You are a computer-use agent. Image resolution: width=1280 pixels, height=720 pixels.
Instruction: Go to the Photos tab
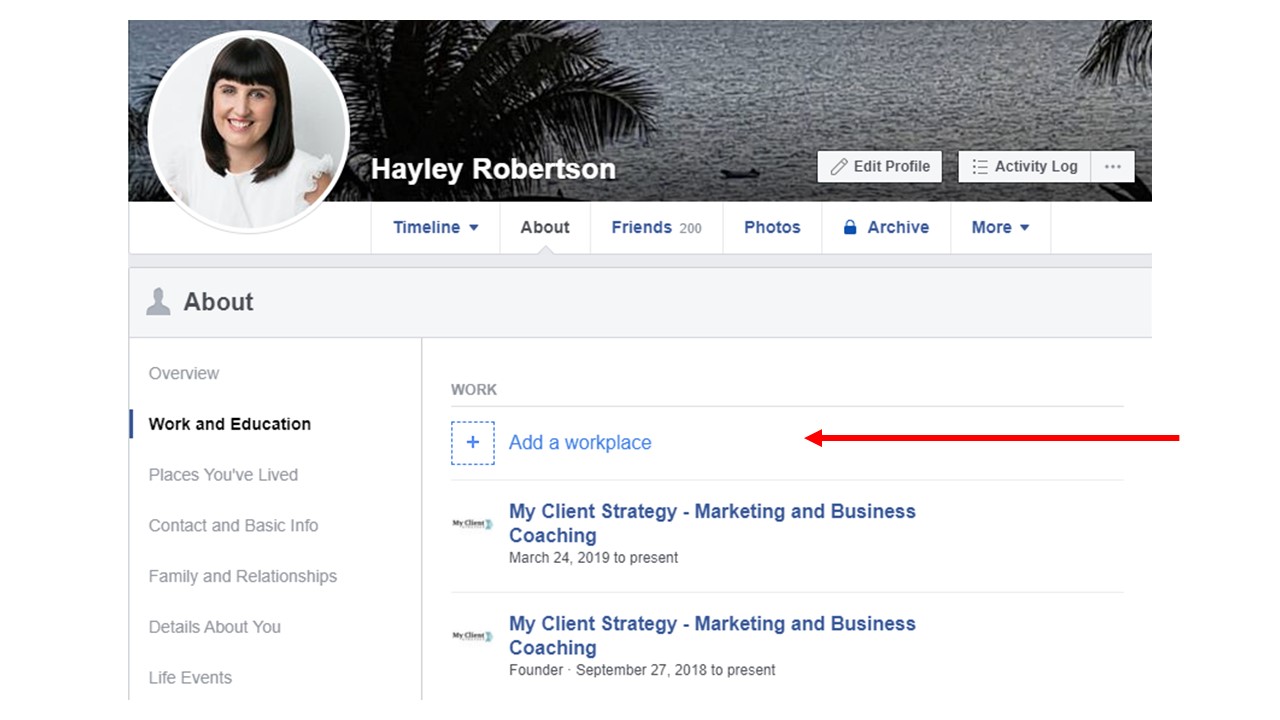(x=772, y=228)
